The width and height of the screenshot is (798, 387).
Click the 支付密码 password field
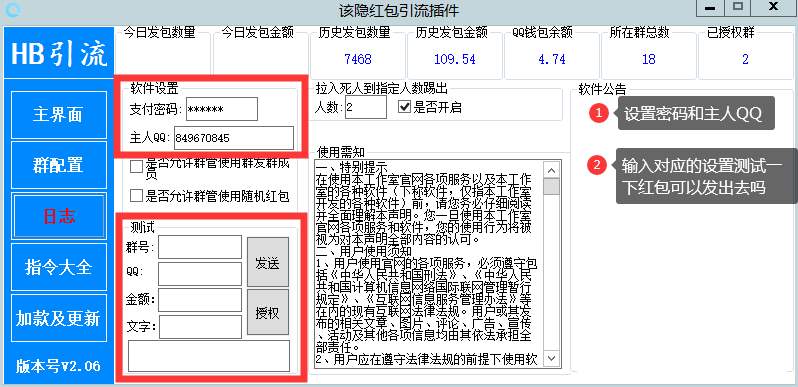(222, 109)
